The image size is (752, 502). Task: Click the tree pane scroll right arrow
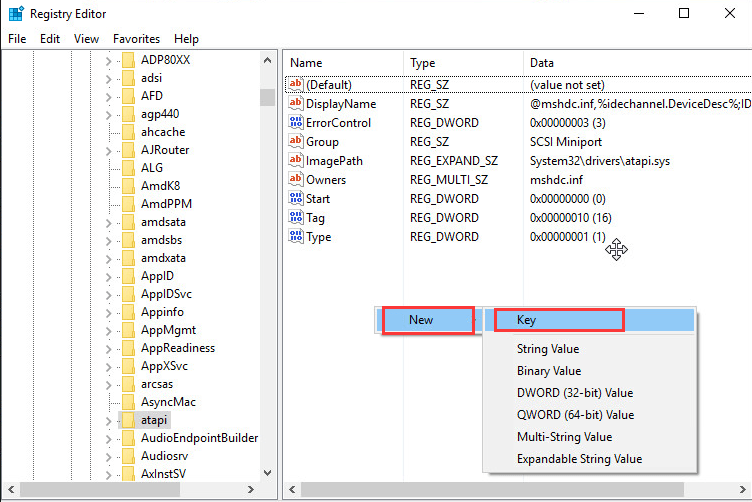250,490
